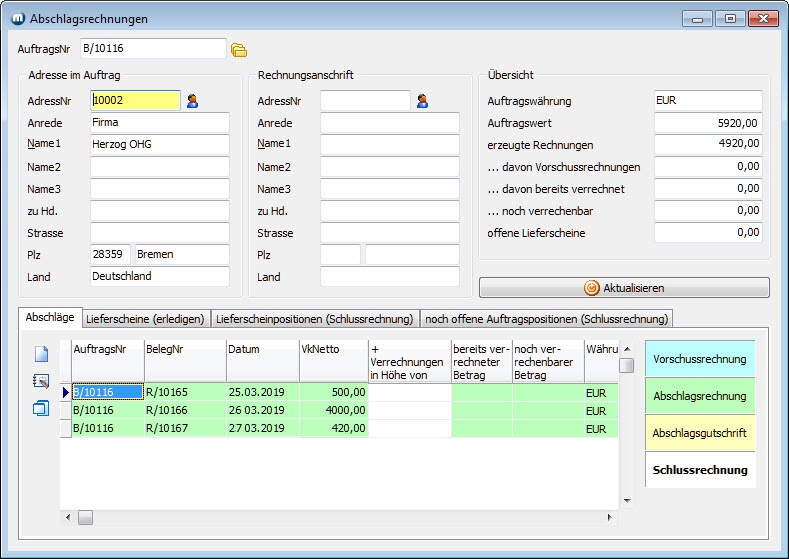
Task: Click the blank document icon beside the grid
Action: [41, 354]
